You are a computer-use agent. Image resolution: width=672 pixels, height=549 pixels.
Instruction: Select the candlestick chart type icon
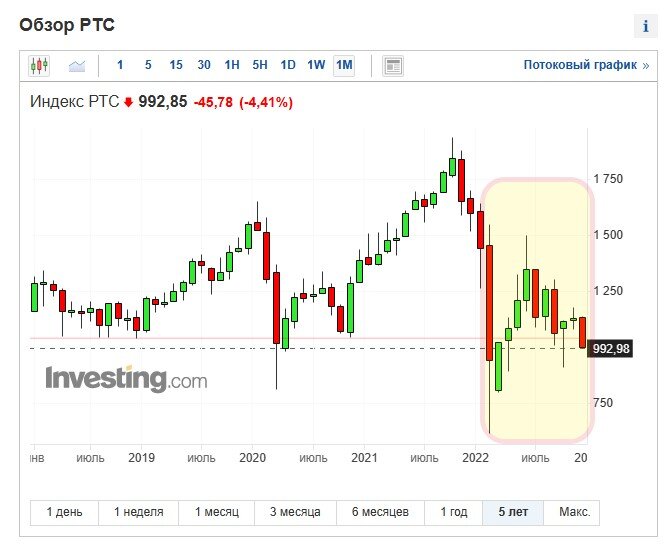40,66
